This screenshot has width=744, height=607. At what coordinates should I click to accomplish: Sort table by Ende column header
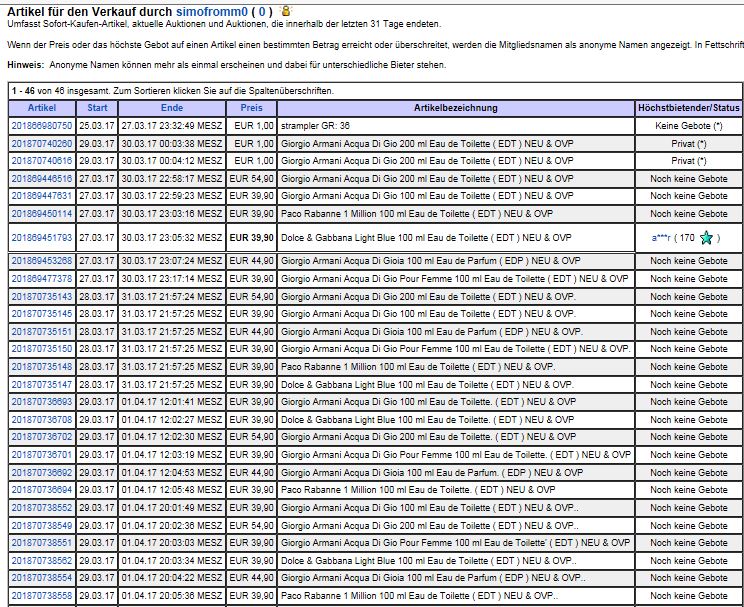tap(172, 108)
